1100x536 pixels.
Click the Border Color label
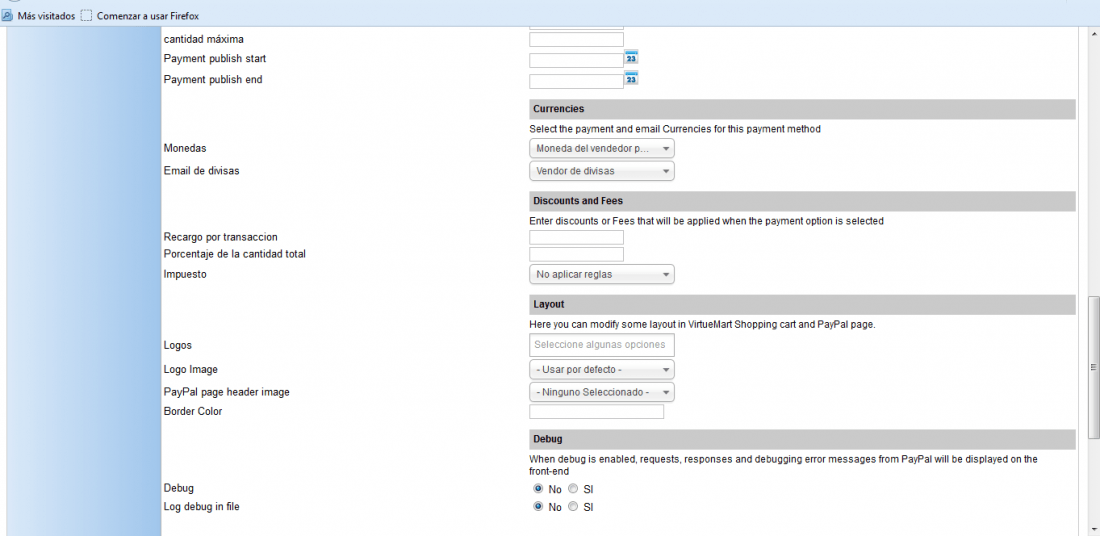click(x=193, y=411)
